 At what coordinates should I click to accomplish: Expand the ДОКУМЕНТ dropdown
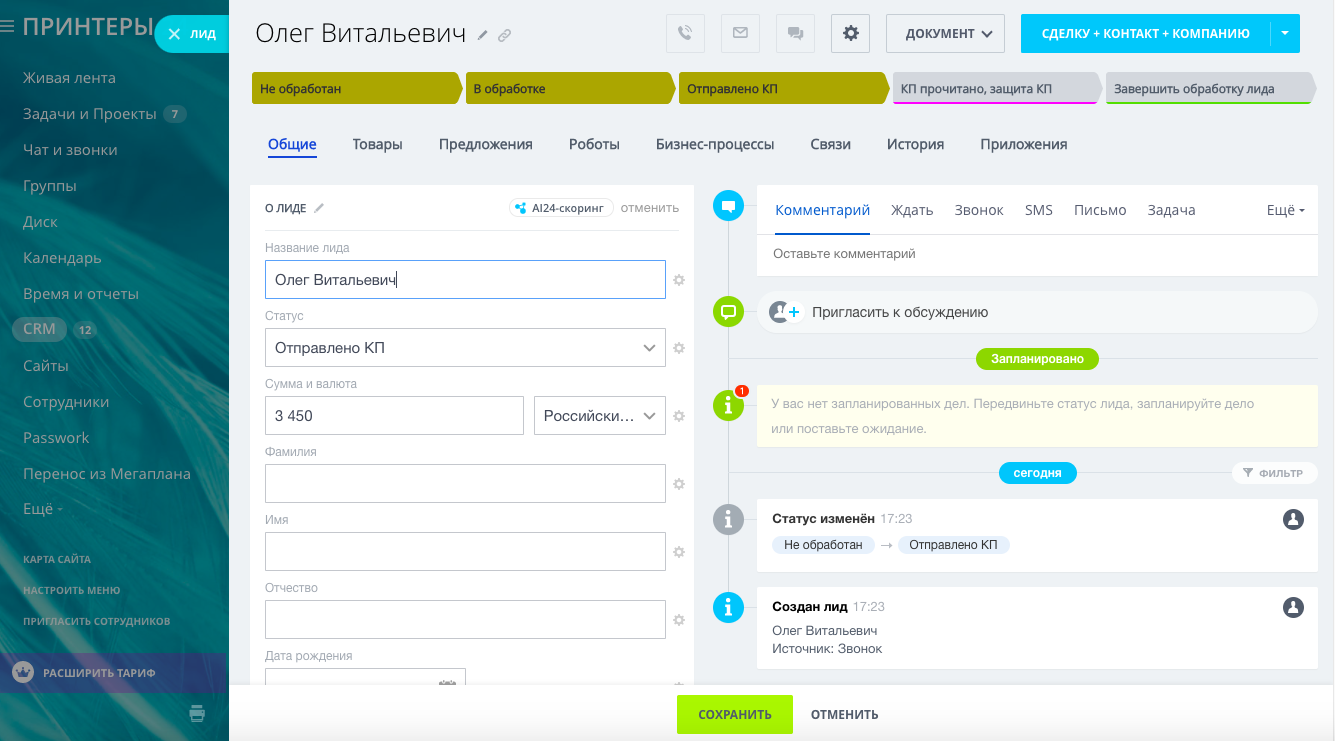click(946, 33)
